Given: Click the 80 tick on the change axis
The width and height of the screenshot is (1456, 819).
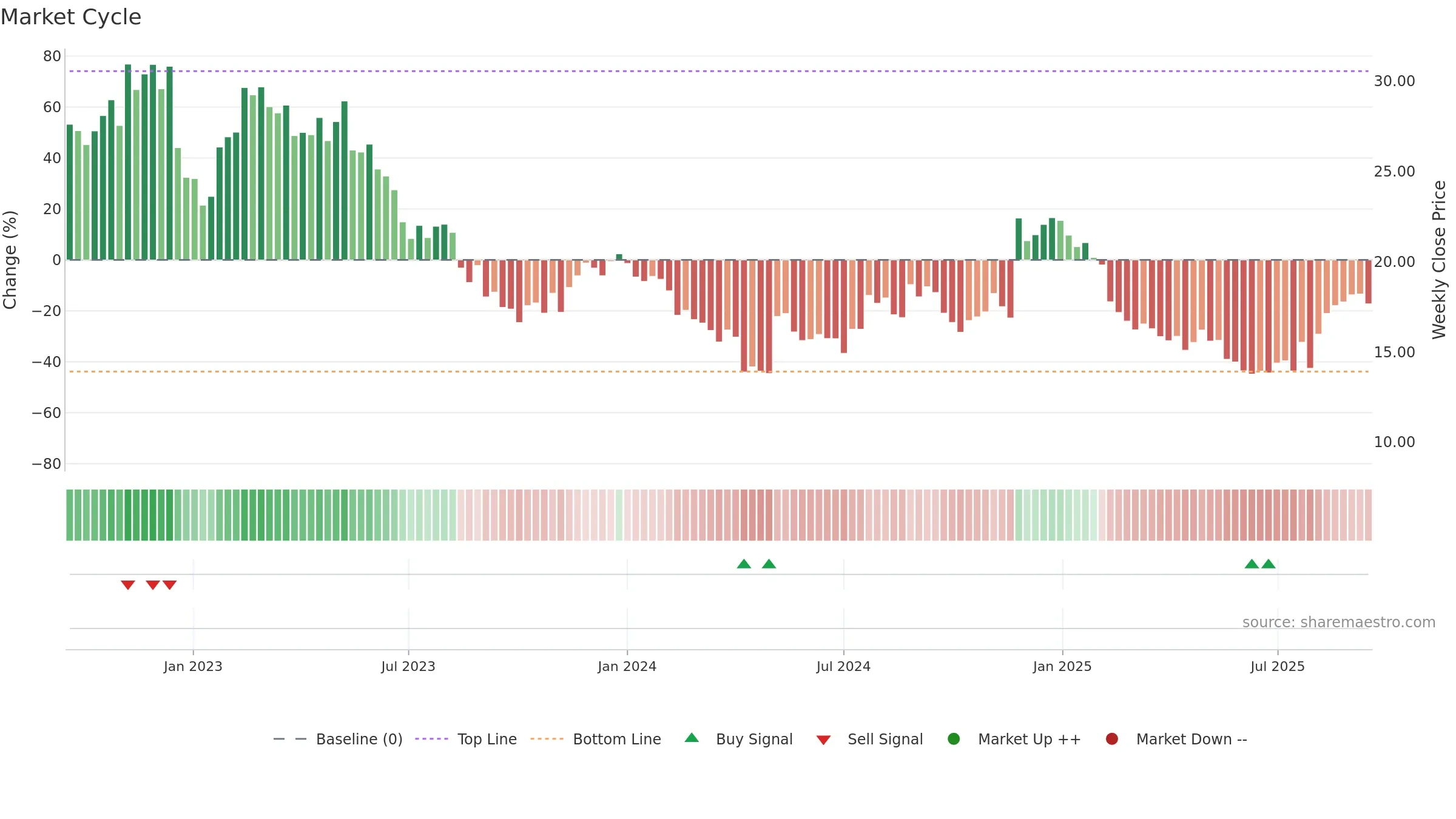Looking at the screenshot, I should click(x=52, y=56).
